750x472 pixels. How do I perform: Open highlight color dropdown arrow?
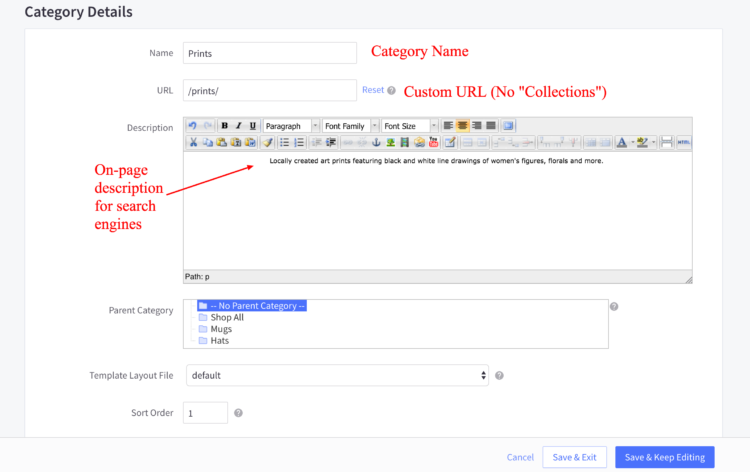653,142
